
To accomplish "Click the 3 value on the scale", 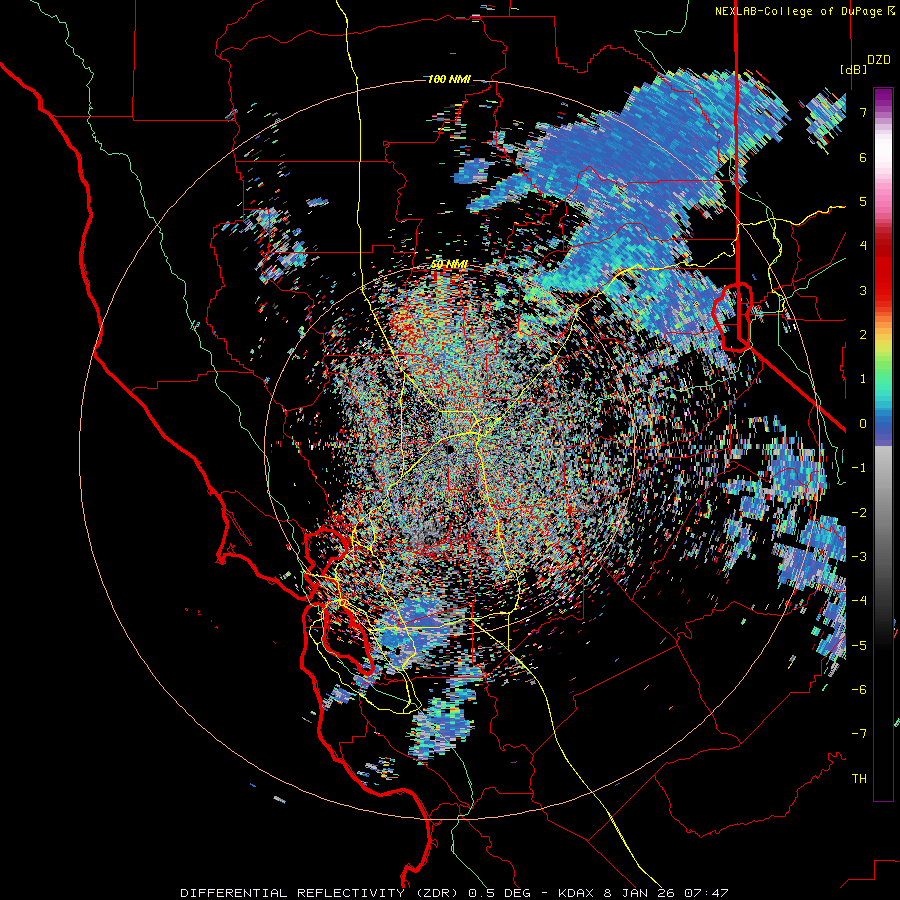I will click(x=863, y=290).
